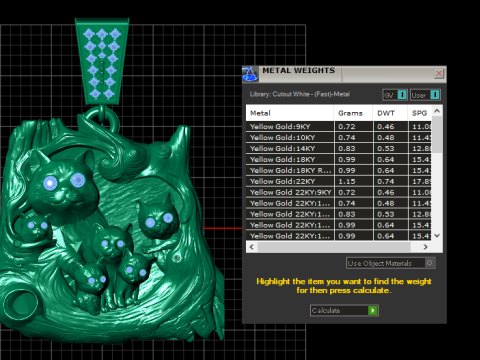The height and width of the screenshot is (360, 480).
Task: Close the Metal Weights dialog
Action: pos(439,74)
